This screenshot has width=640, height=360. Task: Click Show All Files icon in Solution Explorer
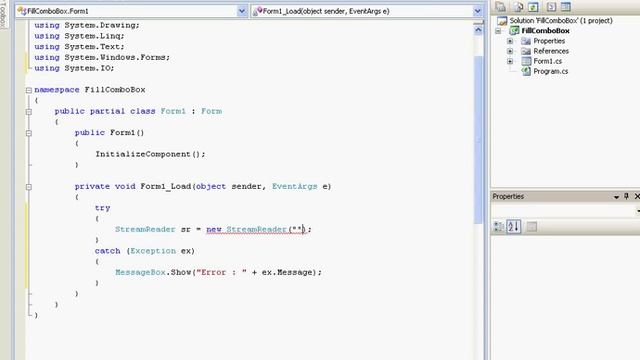[x=518, y=7]
